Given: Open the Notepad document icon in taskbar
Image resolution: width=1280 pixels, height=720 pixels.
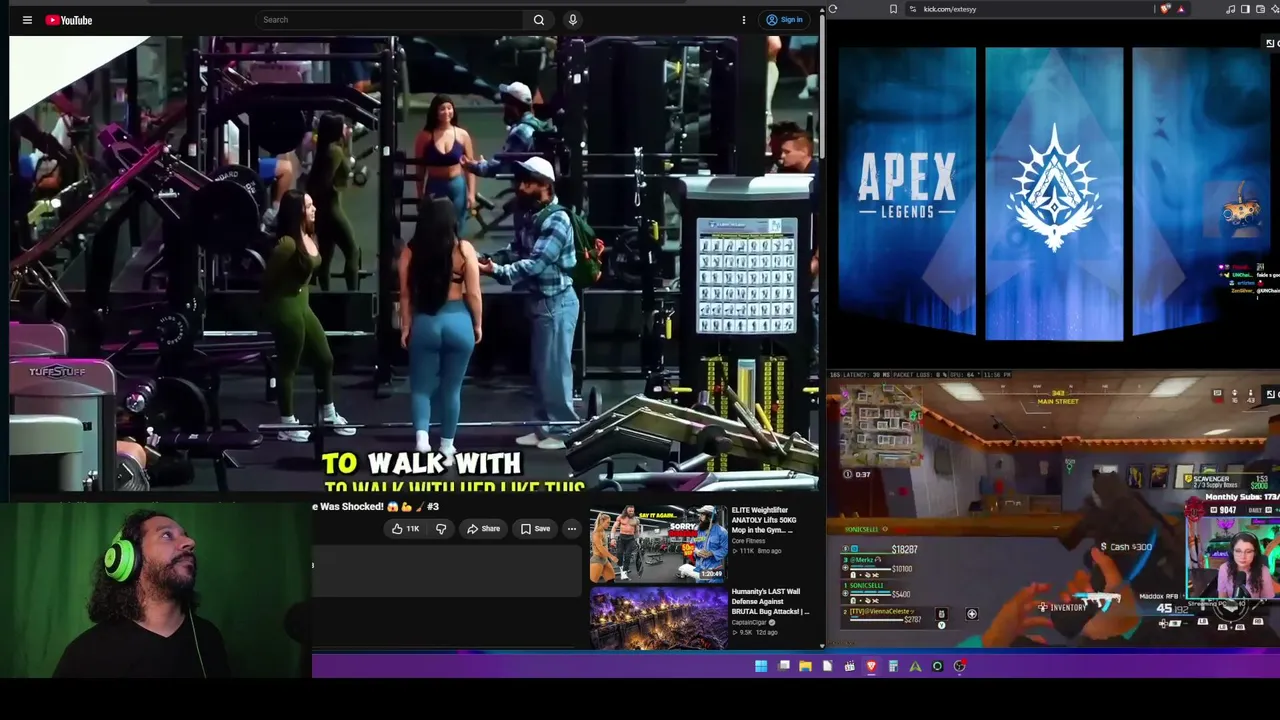Looking at the screenshot, I should point(828,666).
